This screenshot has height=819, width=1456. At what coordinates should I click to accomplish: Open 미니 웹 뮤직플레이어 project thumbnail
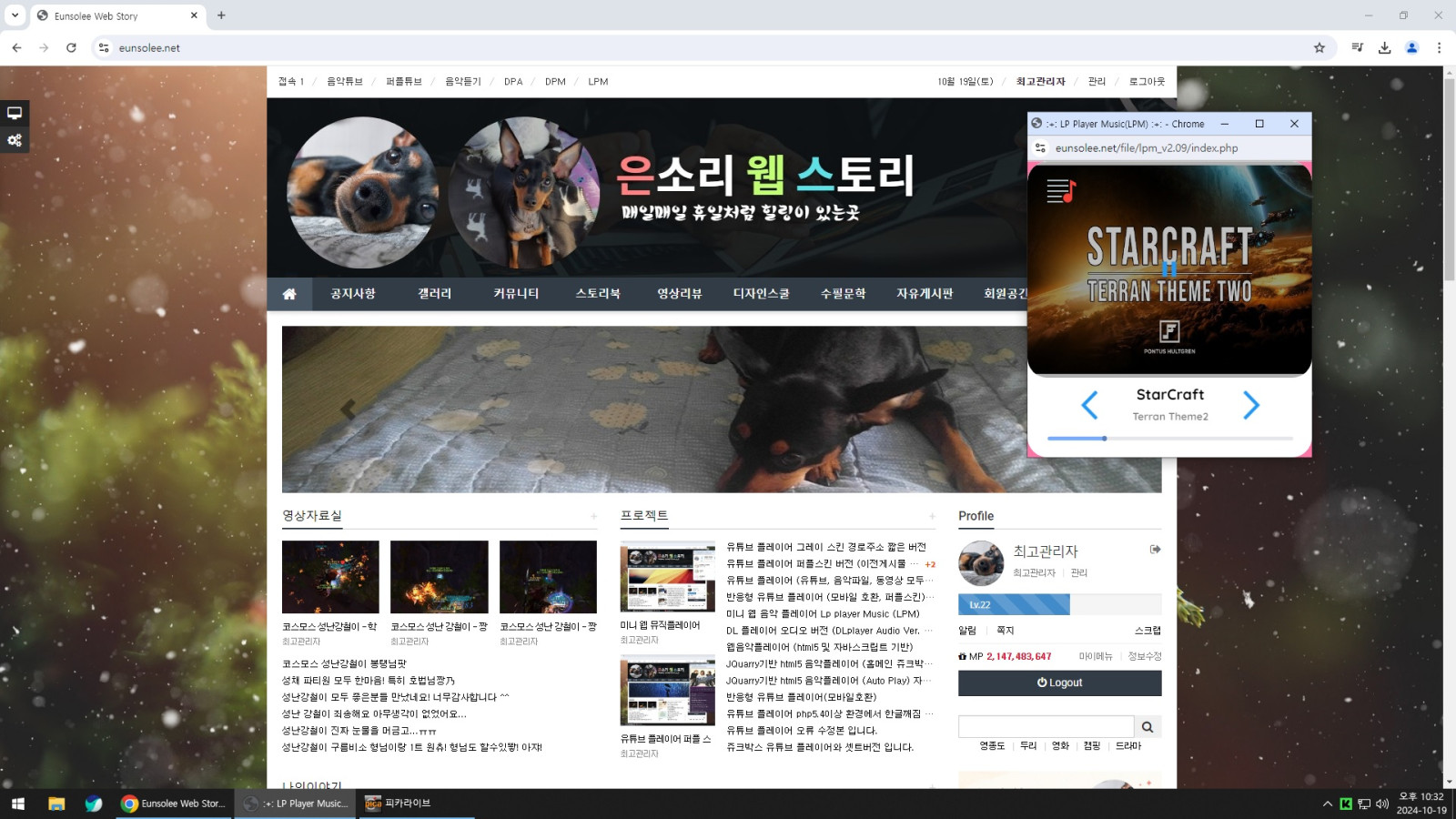pyautogui.click(x=668, y=577)
